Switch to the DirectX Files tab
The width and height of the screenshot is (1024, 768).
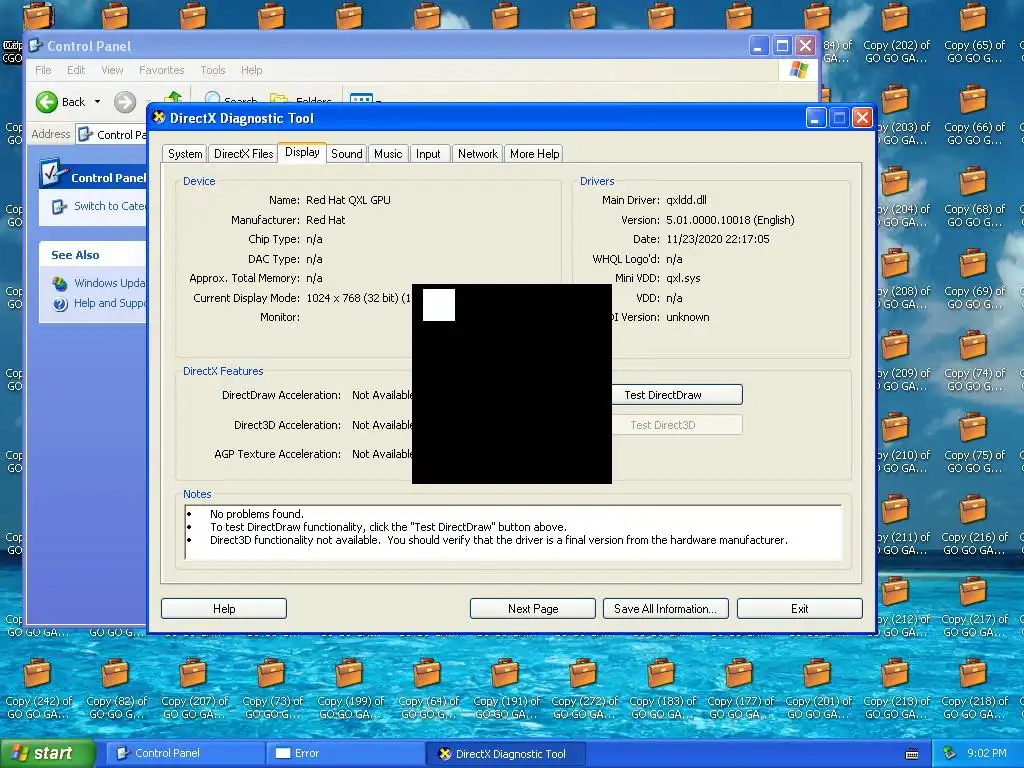pyautogui.click(x=244, y=154)
